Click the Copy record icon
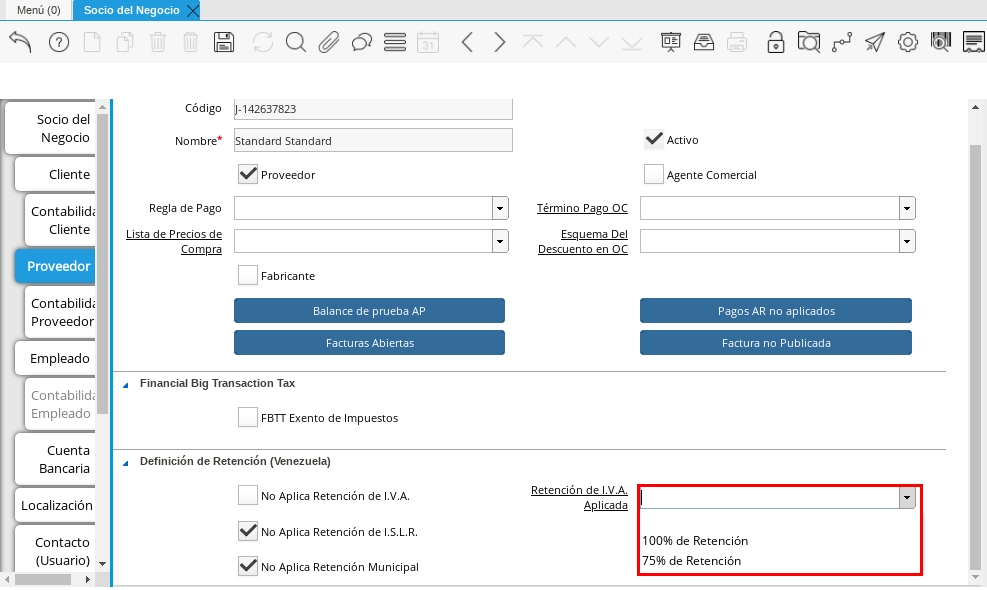This screenshot has height=590, width=987. pyautogui.click(x=125, y=42)
